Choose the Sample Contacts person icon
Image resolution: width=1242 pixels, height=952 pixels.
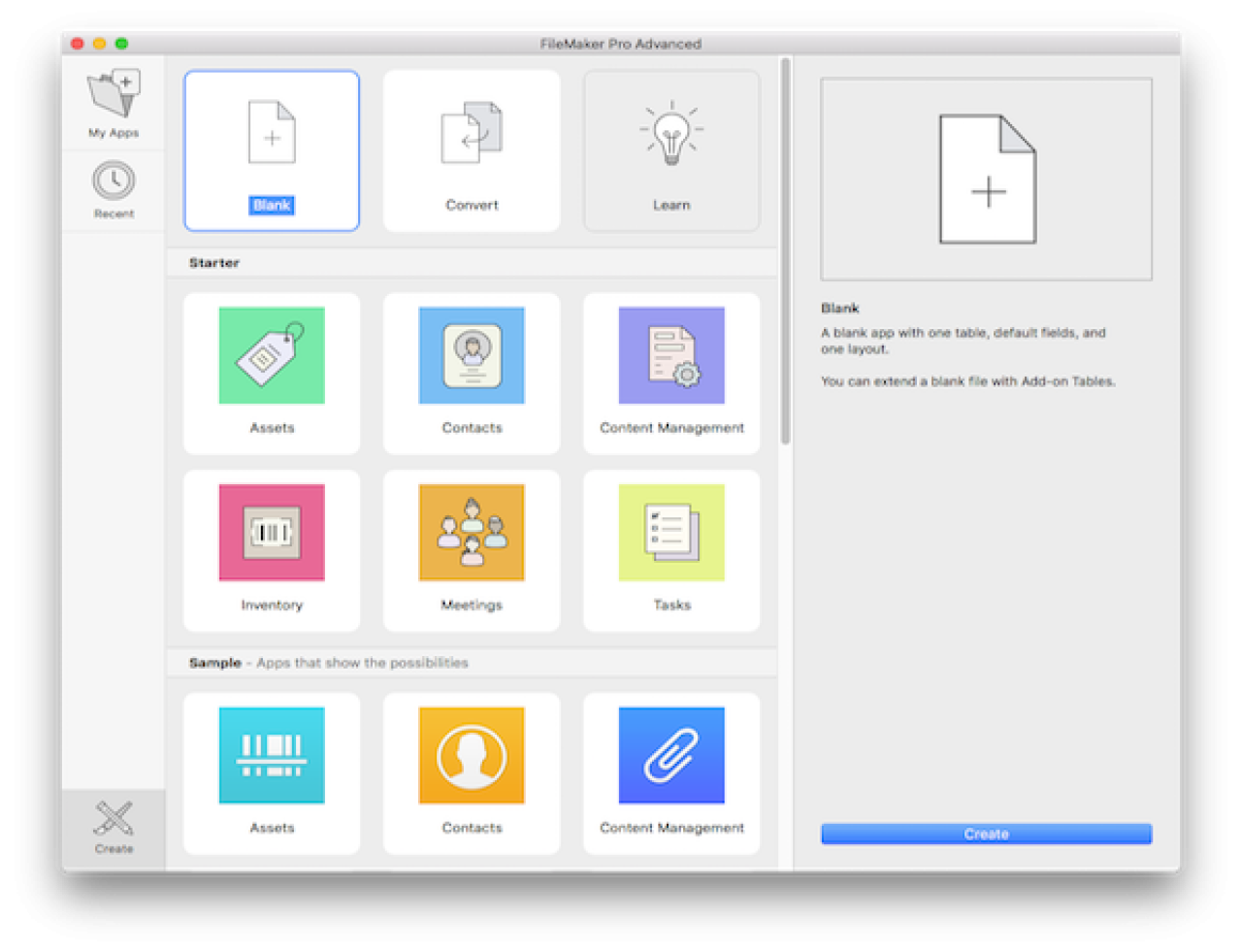click(x=472, y=755)
